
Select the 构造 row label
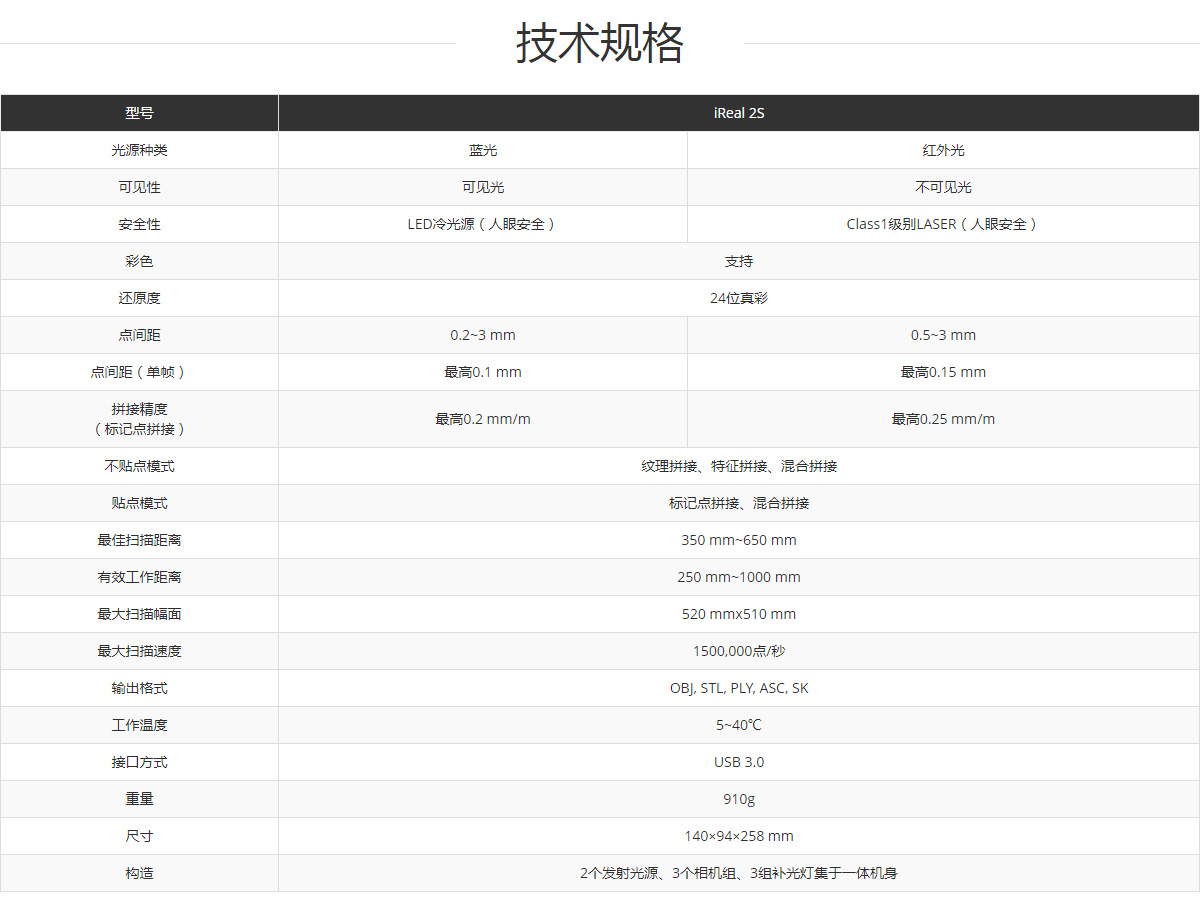[139, 873]
